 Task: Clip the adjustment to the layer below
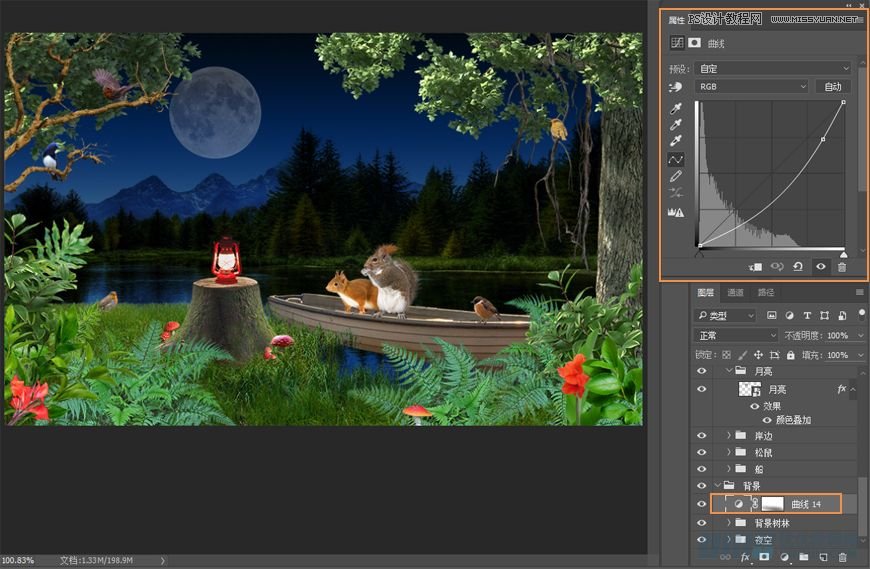(755, 267)
